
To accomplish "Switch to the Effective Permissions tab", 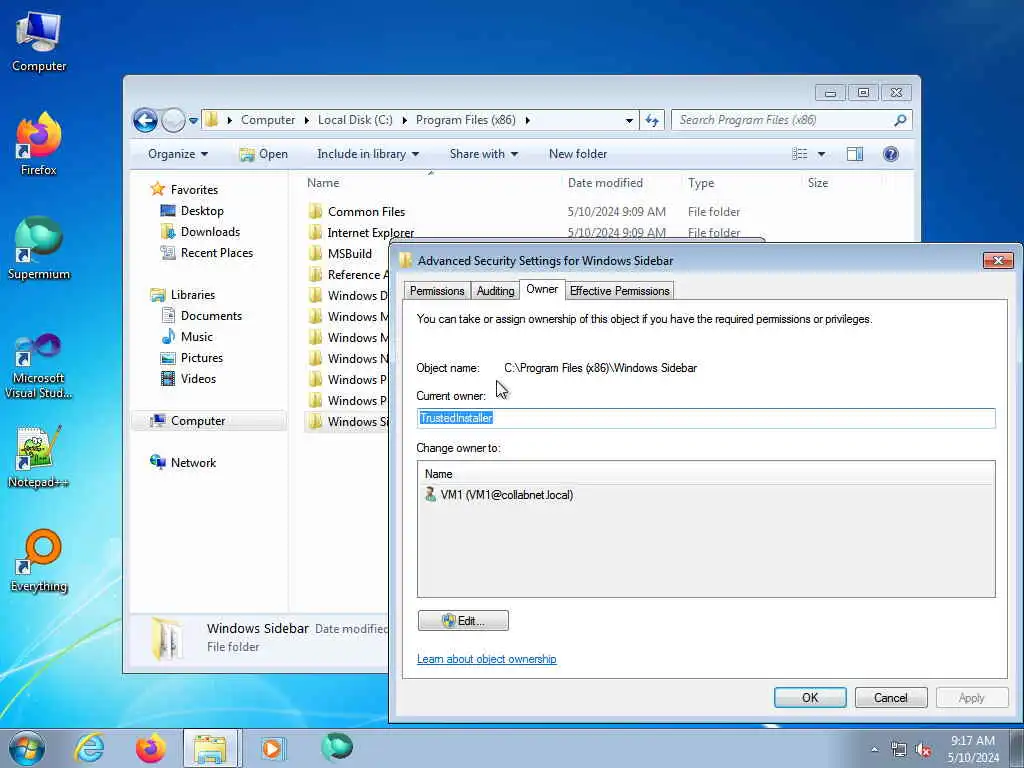I will (x=619, y=291).
